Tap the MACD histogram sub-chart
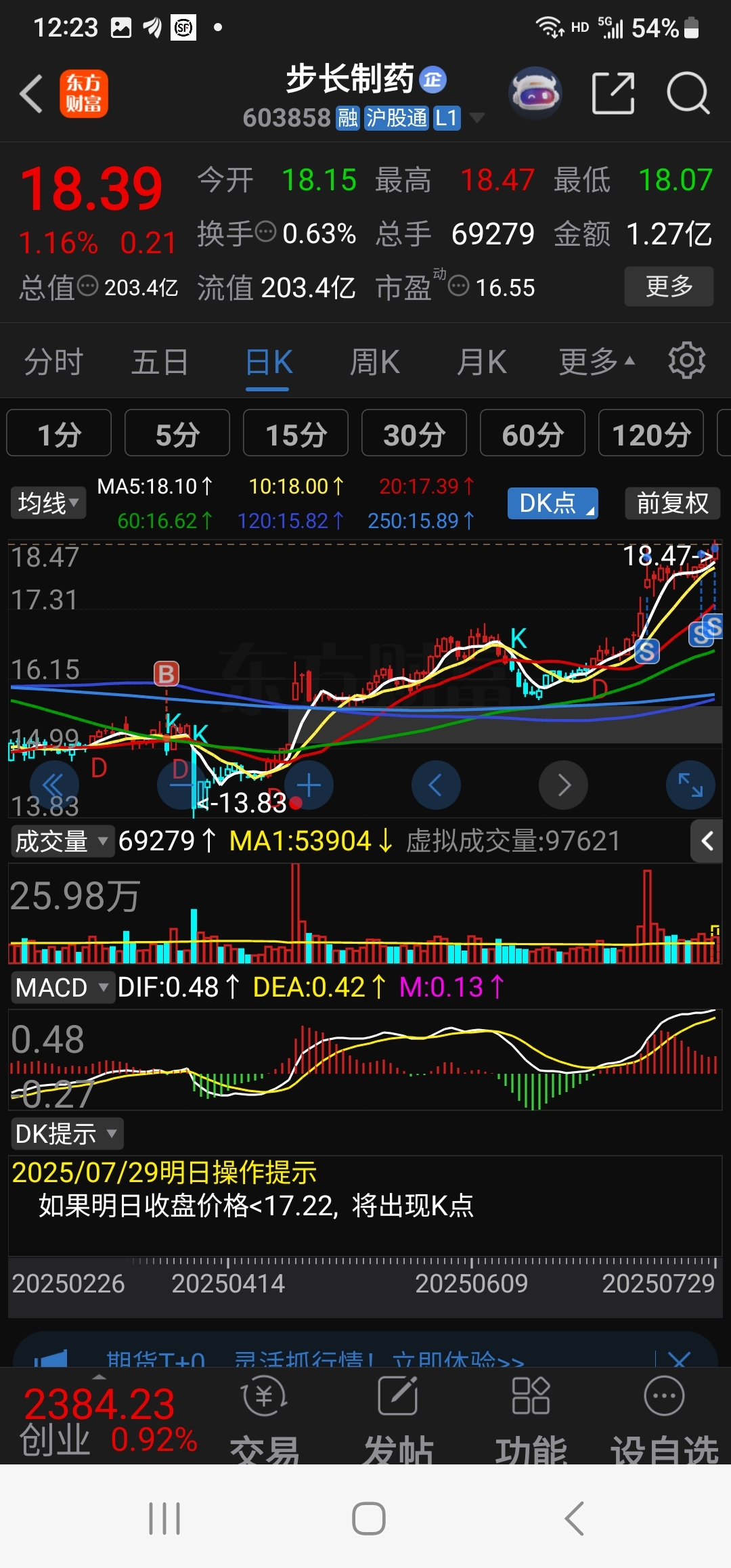731x1568 pixels. point(365,1060)
